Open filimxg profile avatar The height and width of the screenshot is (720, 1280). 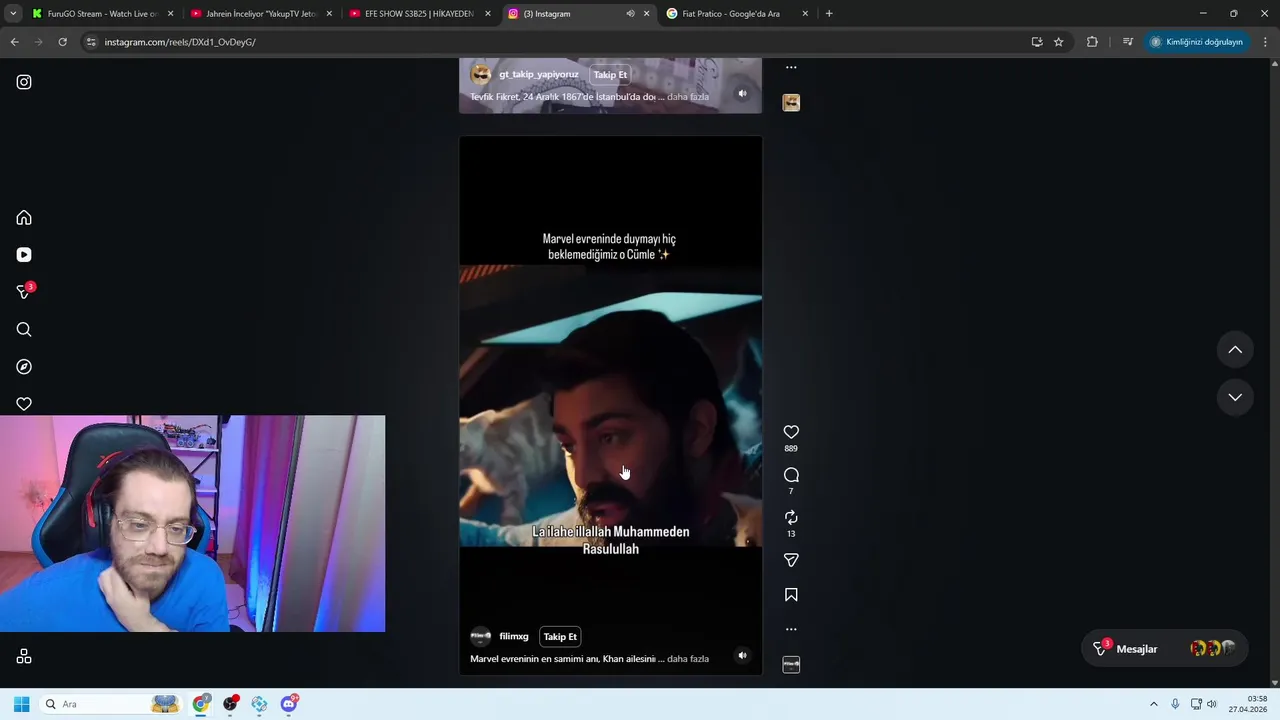tap(481, 637)
